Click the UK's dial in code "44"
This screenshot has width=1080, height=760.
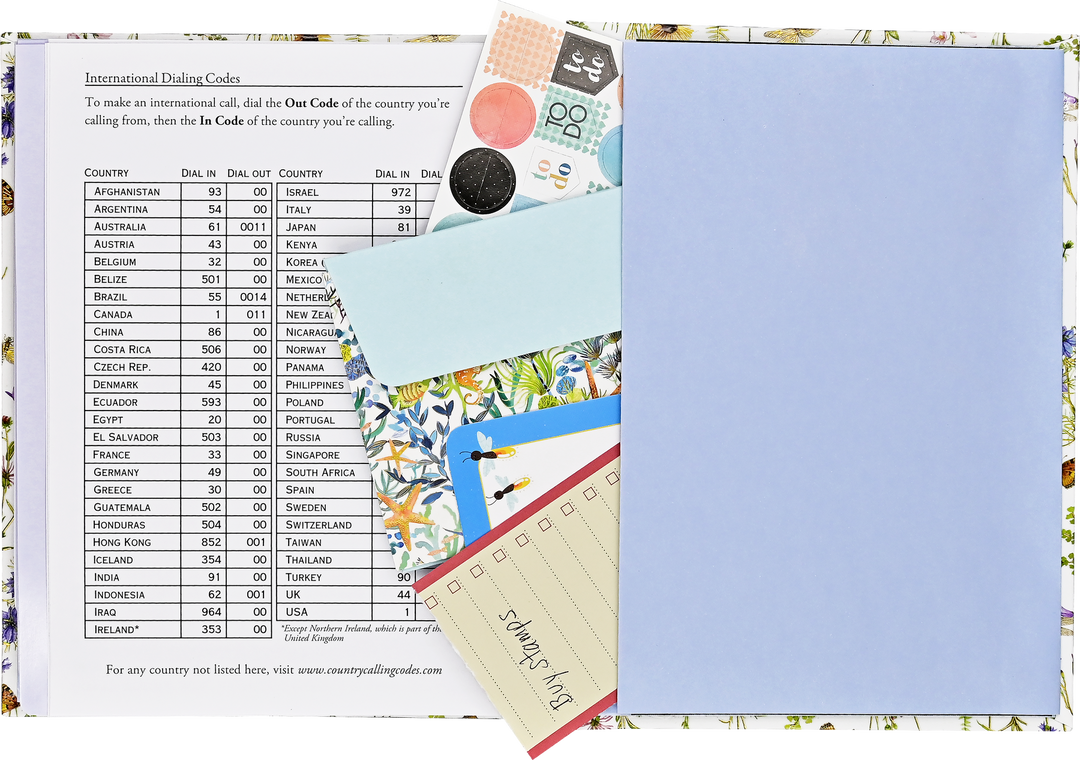pos(404,595)
